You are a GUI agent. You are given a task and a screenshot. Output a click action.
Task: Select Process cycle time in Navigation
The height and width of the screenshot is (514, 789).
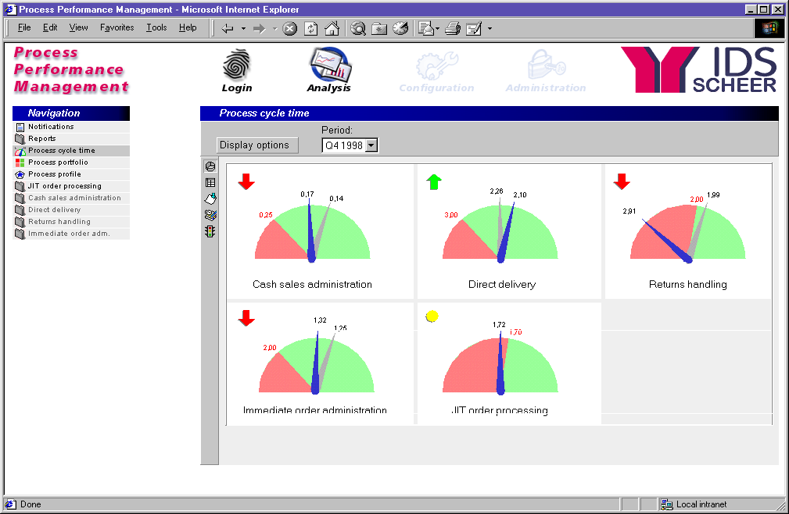coord(61,151)
